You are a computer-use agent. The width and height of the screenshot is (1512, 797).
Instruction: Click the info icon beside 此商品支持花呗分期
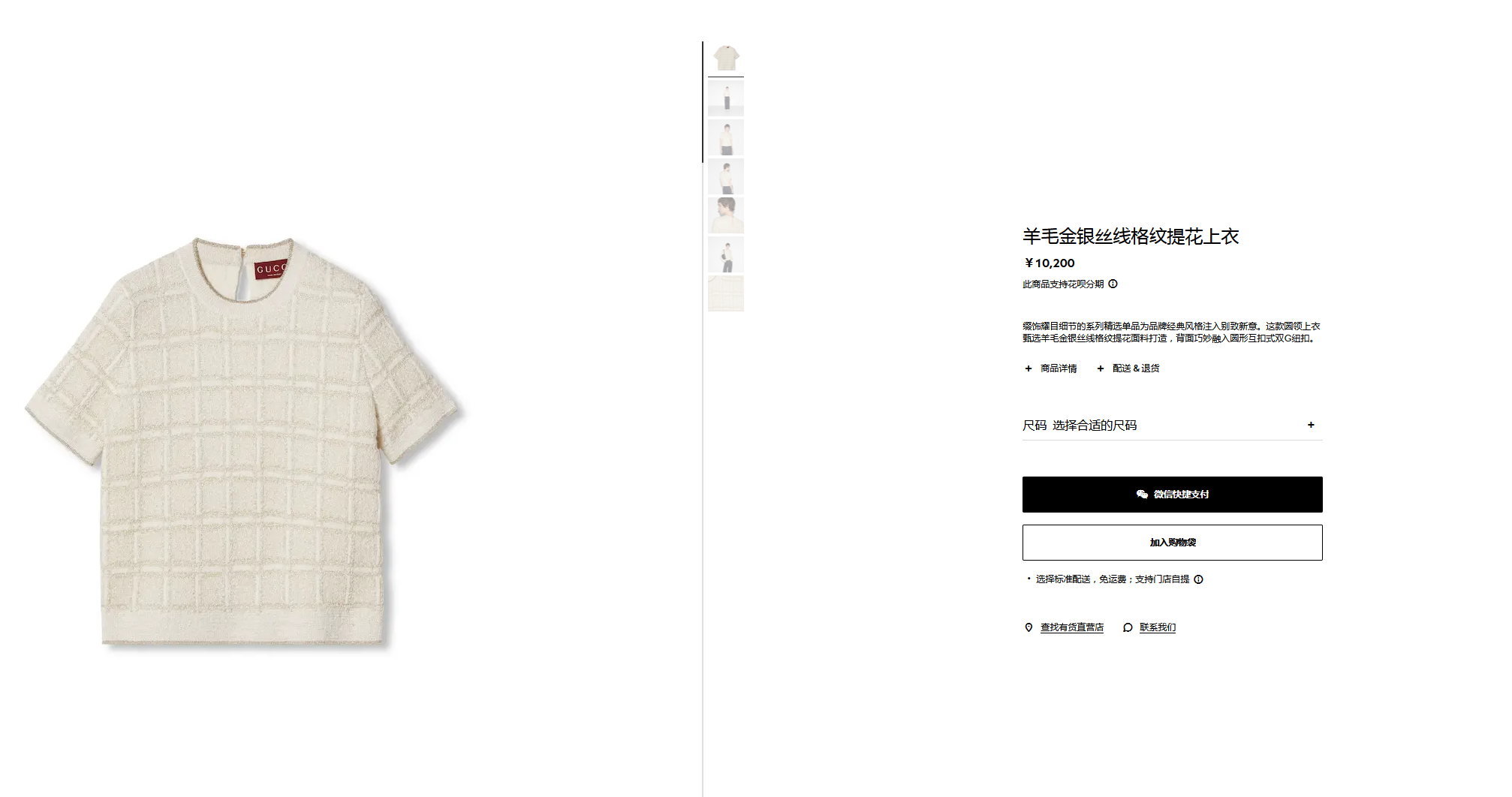(1113, 284)
